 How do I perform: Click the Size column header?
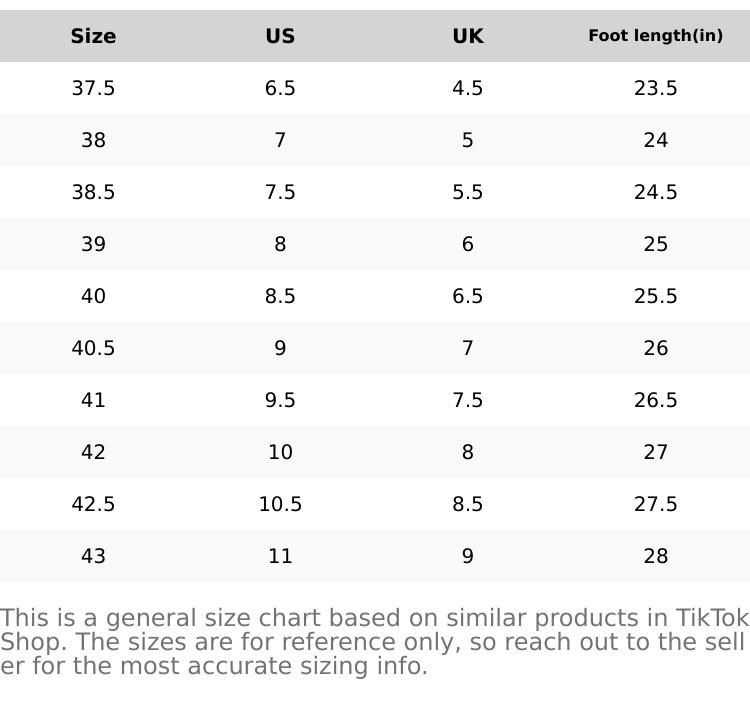point(93,37)
